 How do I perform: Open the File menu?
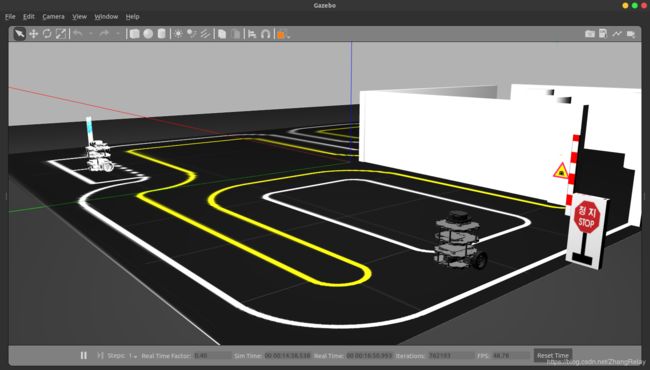coord(10,17)
